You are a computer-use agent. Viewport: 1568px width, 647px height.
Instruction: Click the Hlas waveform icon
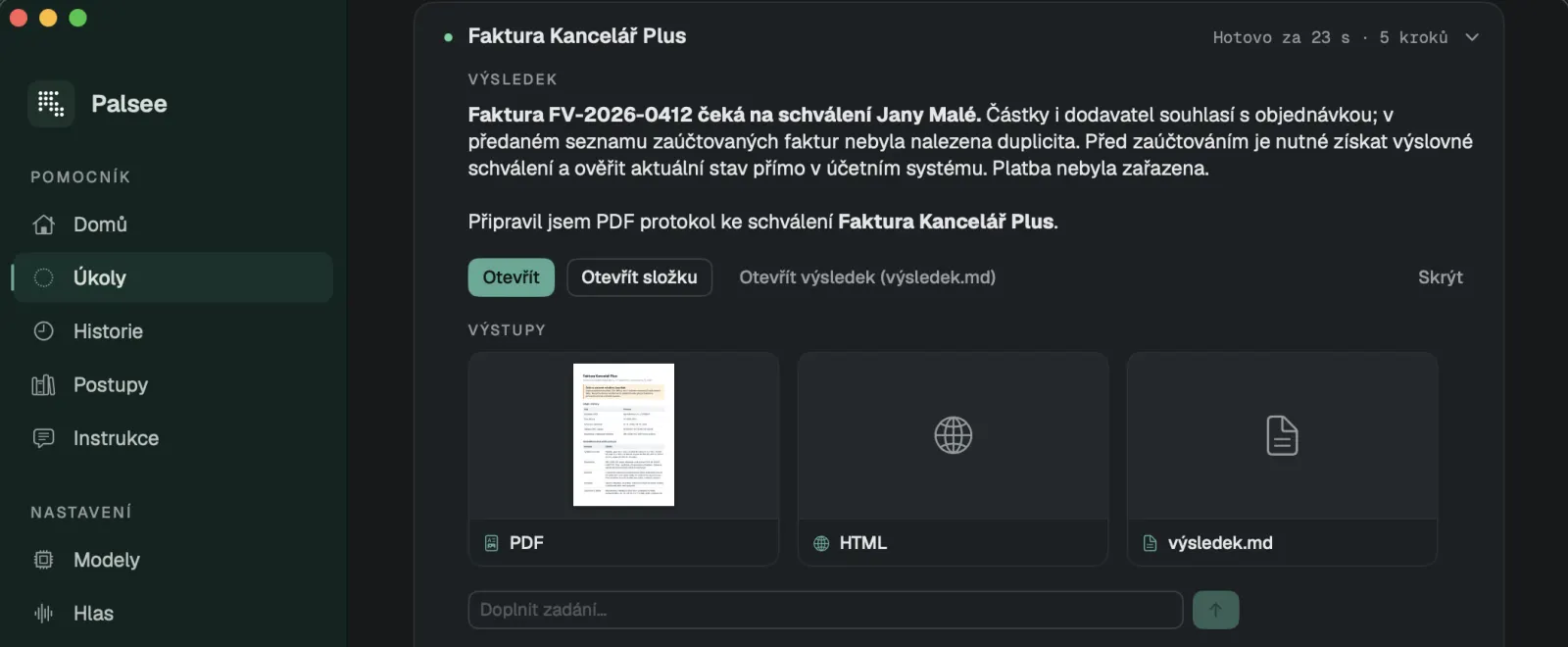click(44, 614)
